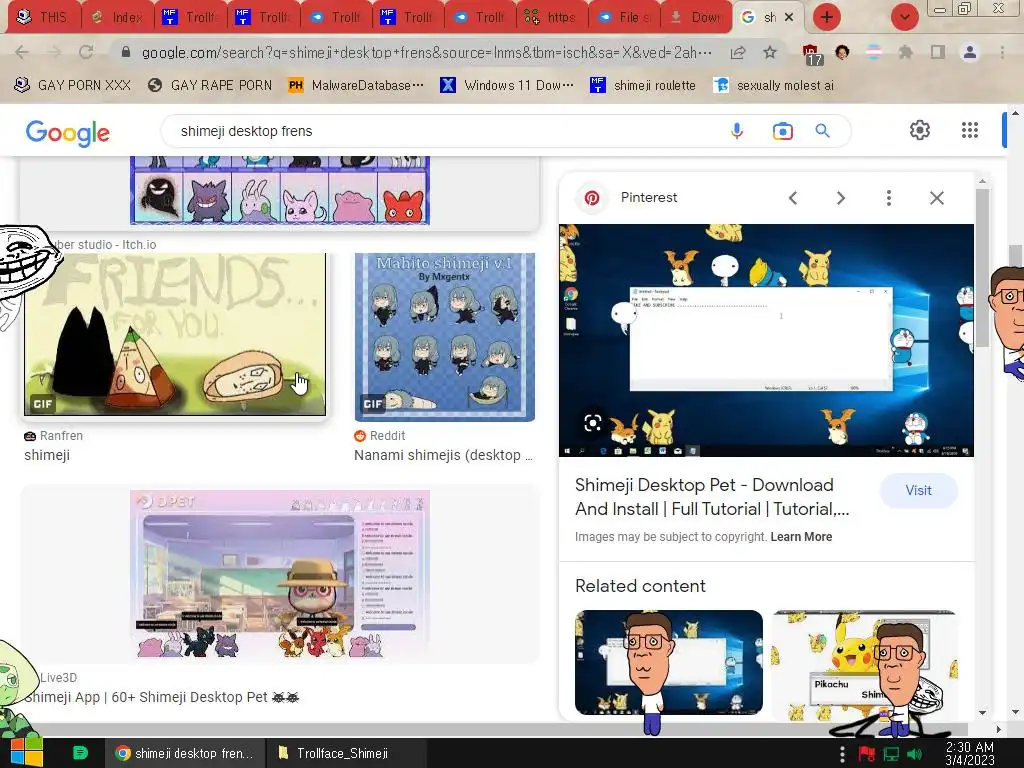
Task: Open the Nanami shimejis Reddit result
Action: [x=443, y=455]
